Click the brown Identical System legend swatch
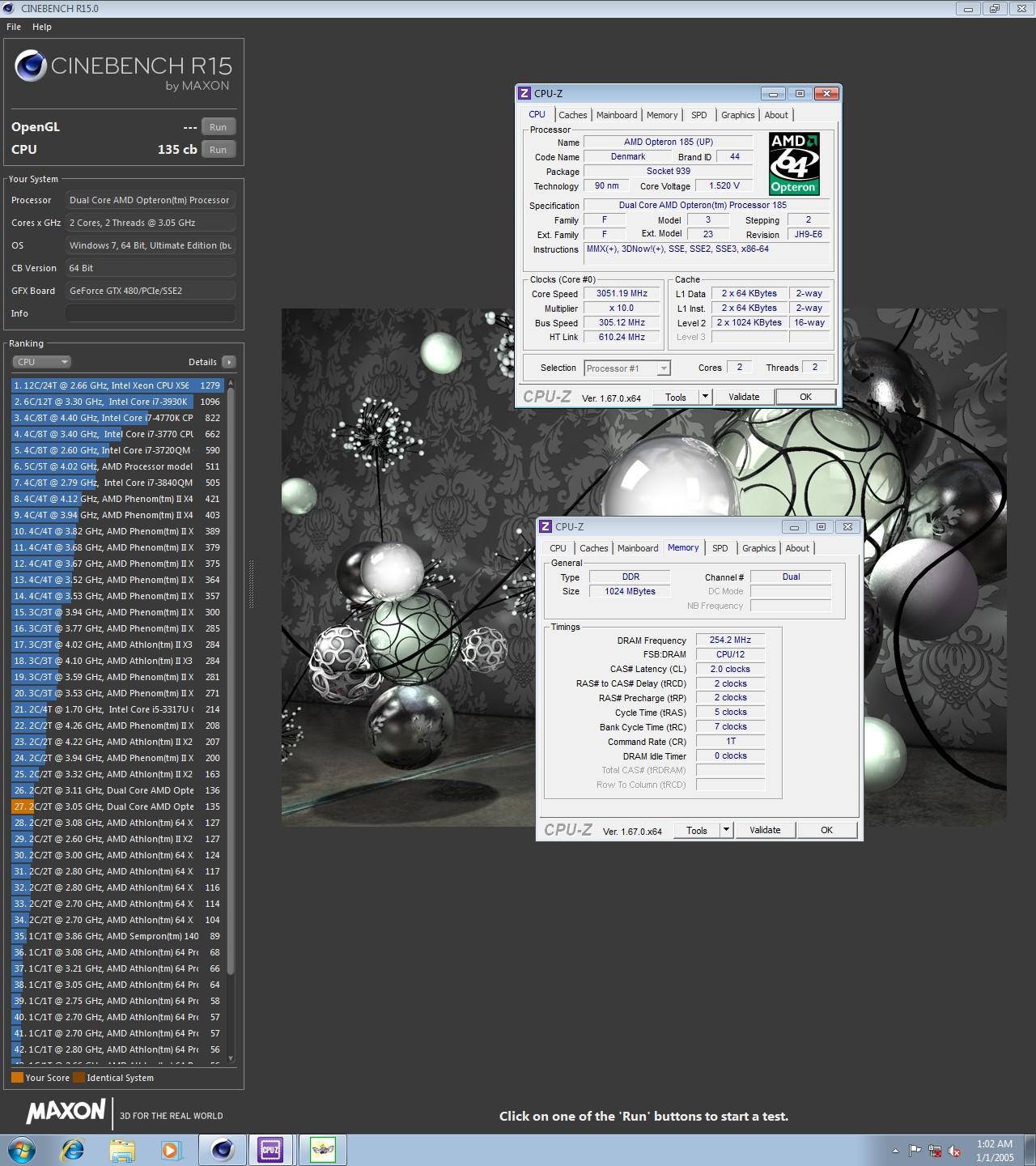 click(x=79, y=1078)
